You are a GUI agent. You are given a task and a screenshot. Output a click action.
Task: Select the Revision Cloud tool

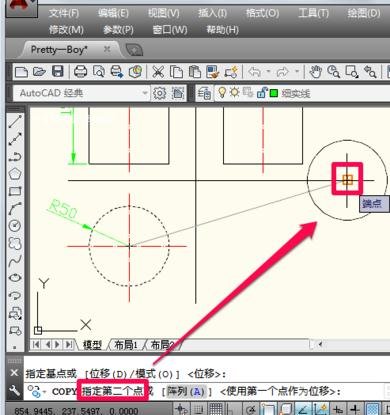[x=15, y=243]
